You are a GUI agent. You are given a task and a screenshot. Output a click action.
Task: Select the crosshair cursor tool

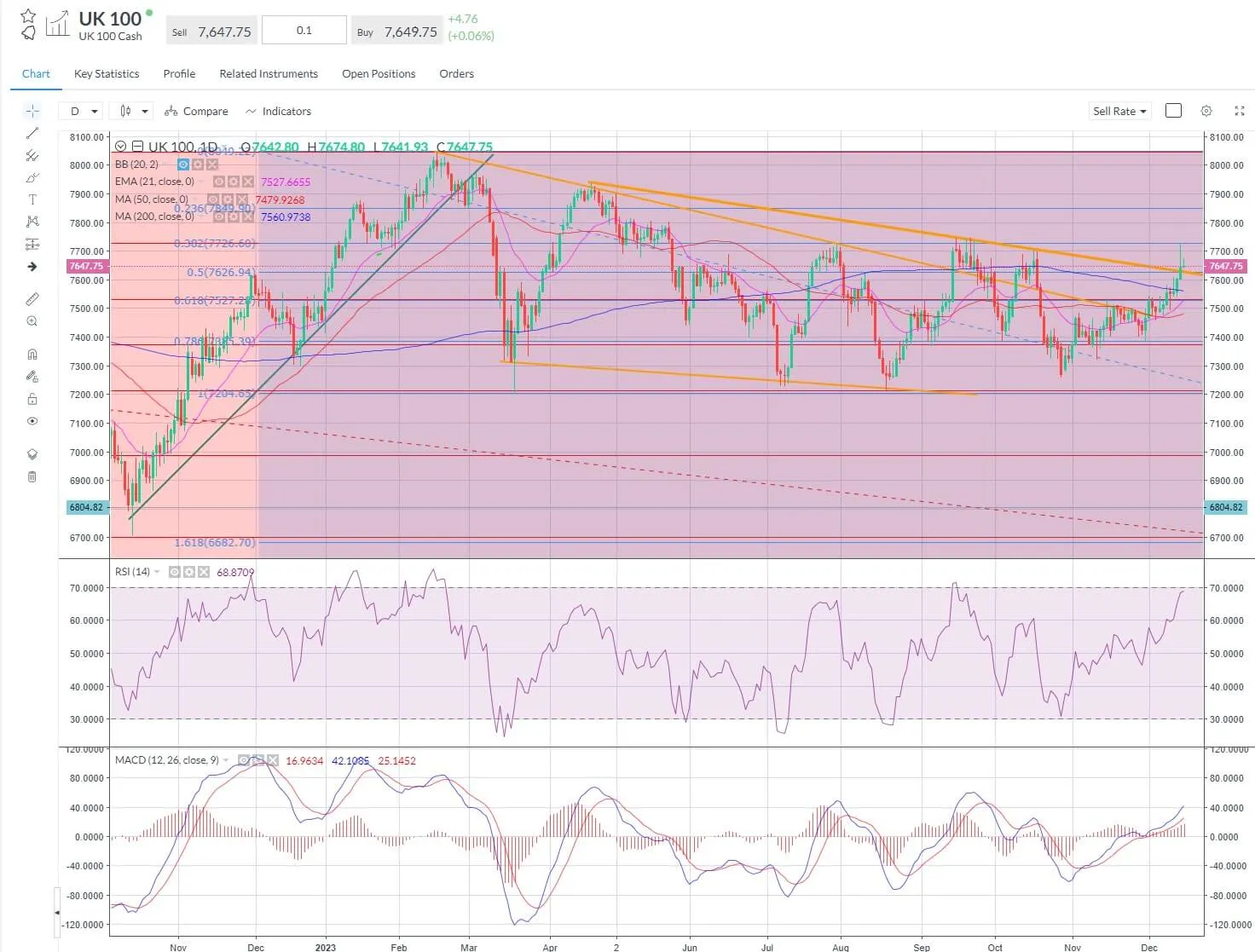click(32, 111)
